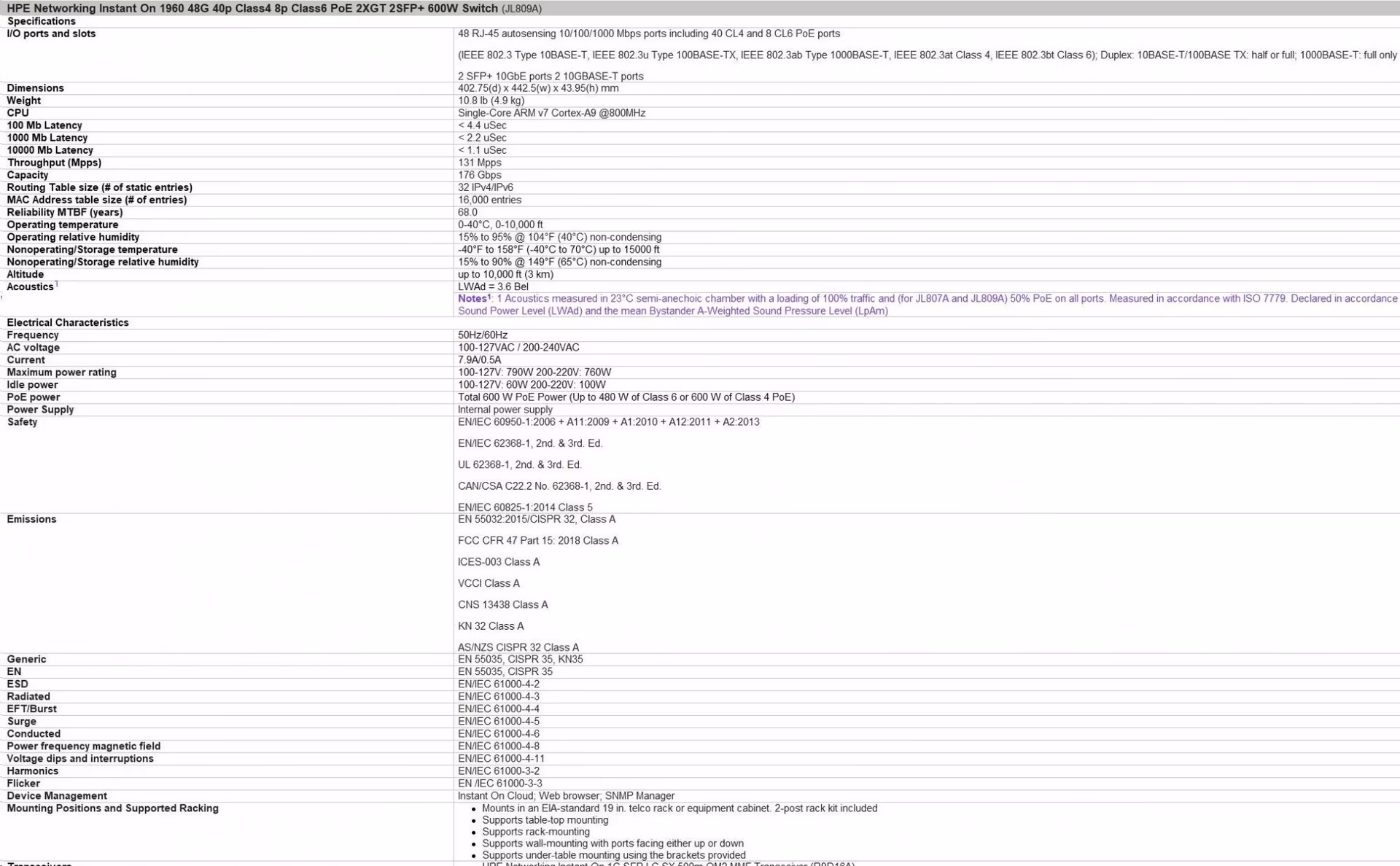Select the 'KN 32 Class A' line

(x=491, y=626)
